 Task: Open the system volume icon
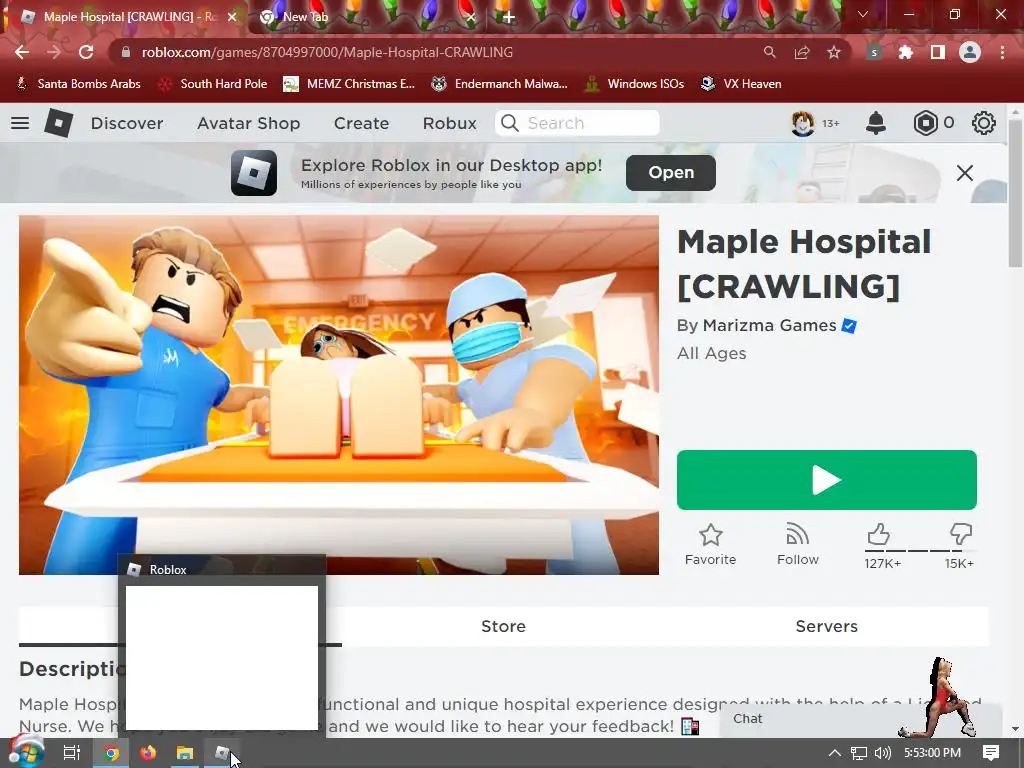tap(882, 753)
